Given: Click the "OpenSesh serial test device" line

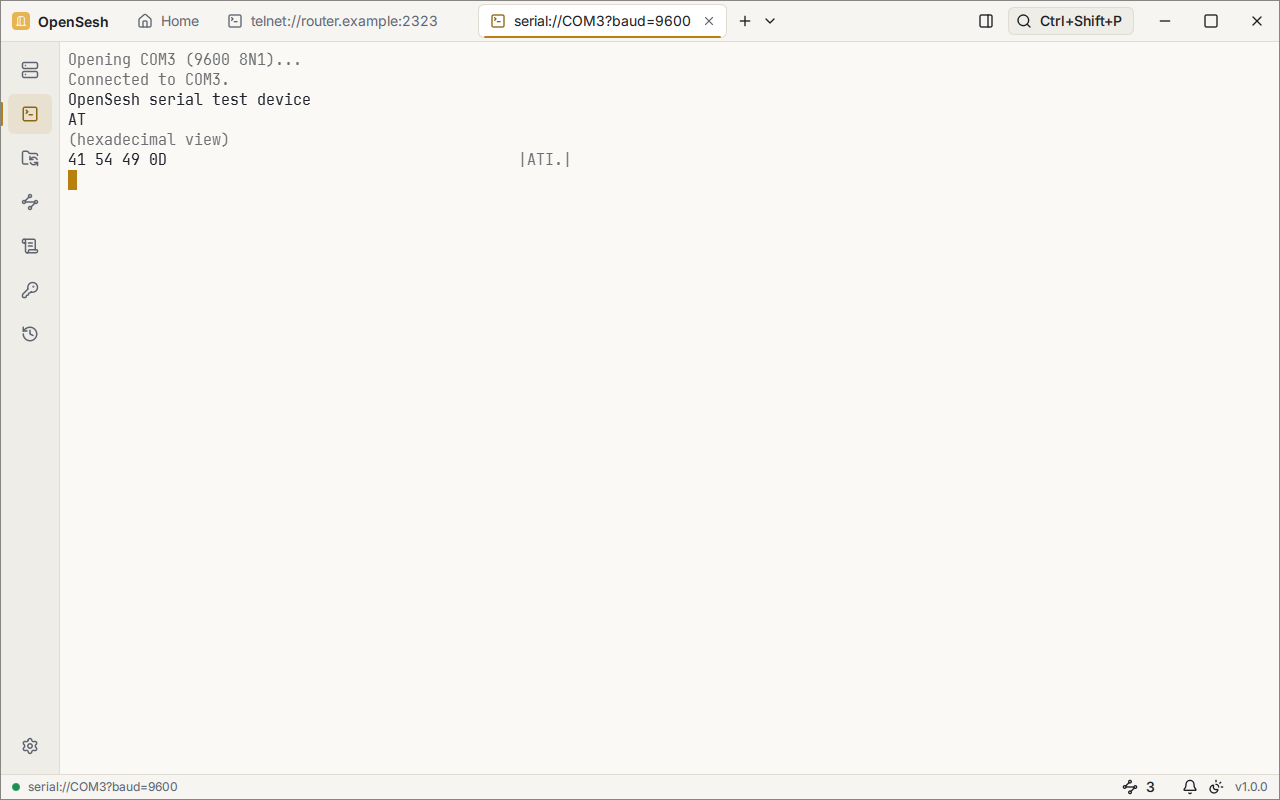Looking at the screenshot, I should 189,100.
